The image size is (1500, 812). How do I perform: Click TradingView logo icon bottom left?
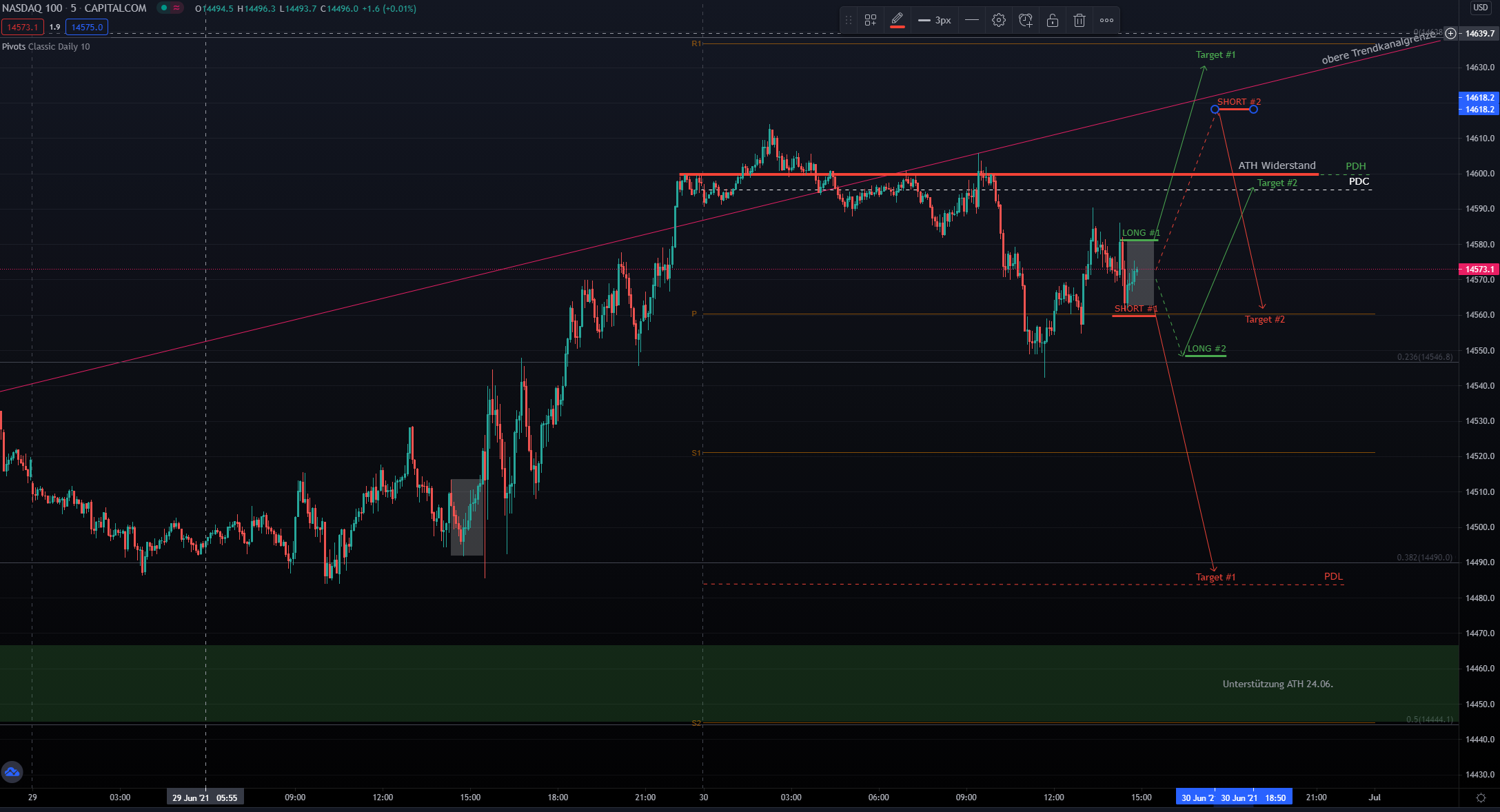(x=12, y=772)
